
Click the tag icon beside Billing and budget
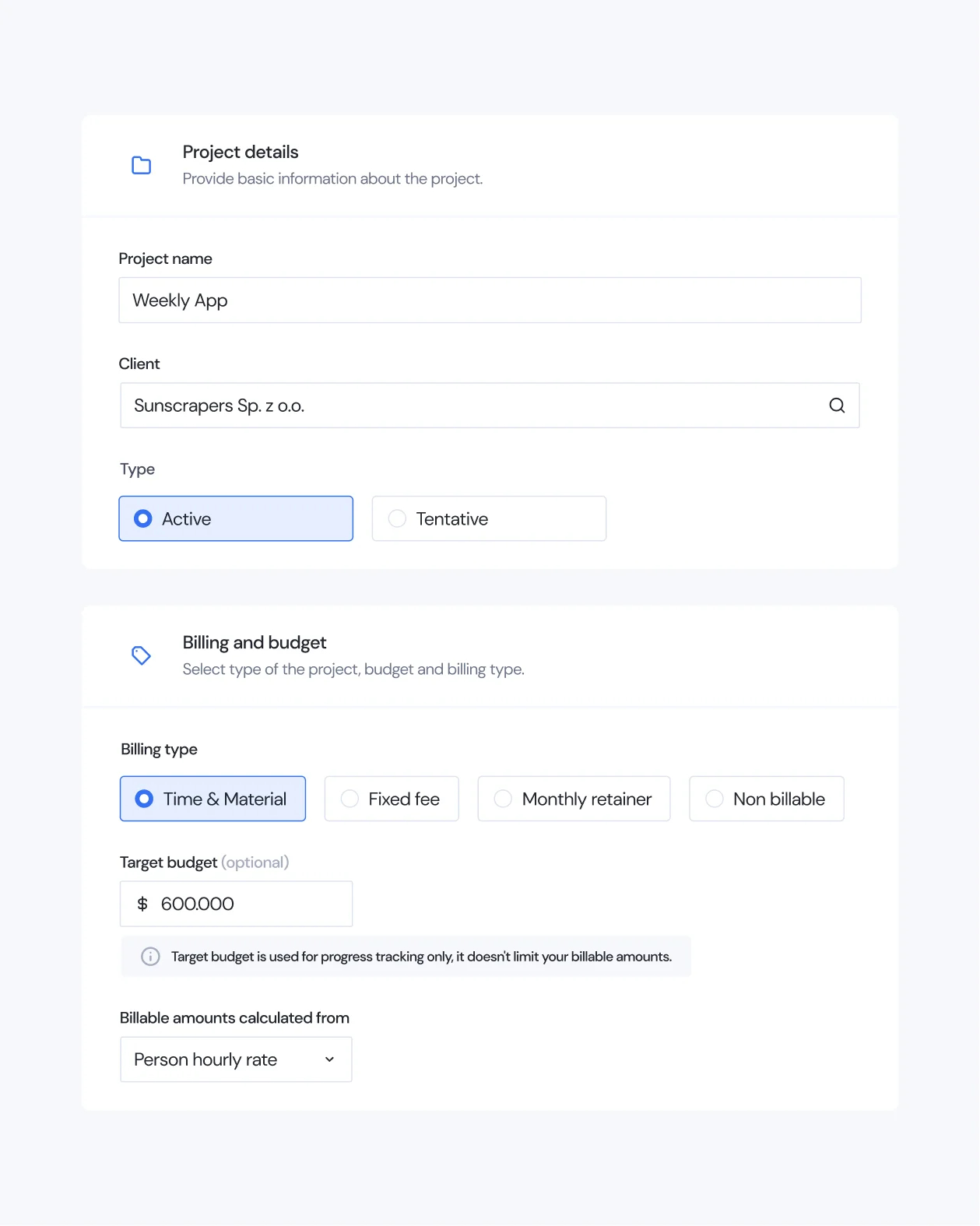click(141, 655)
